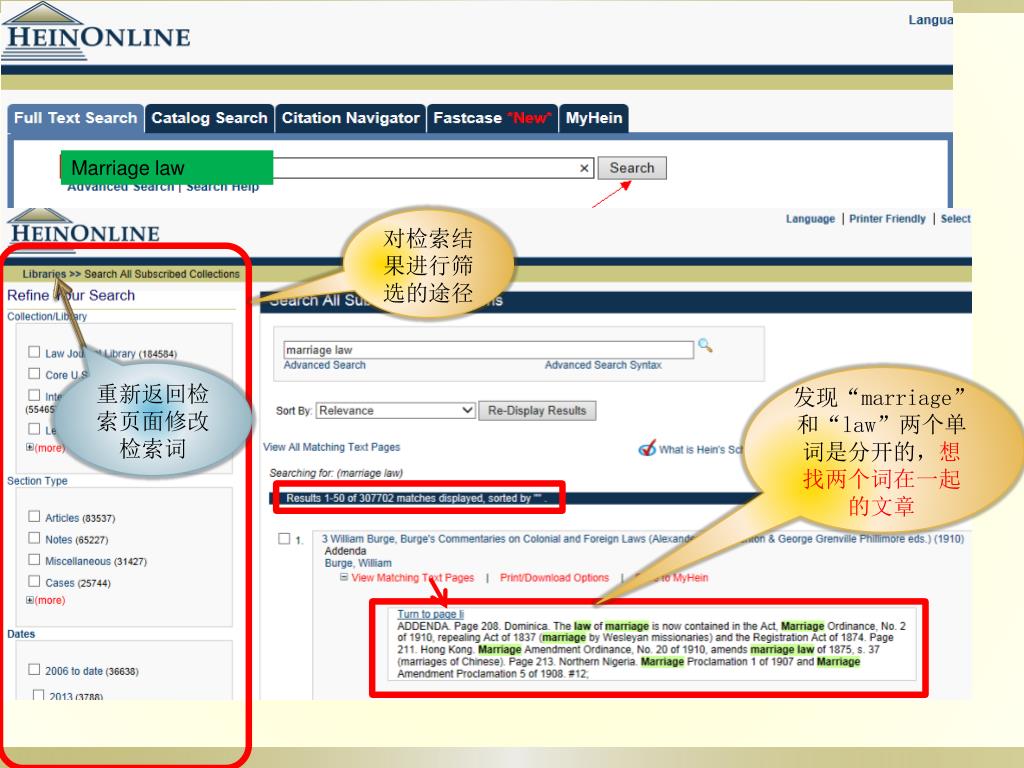
Task: Click the Libraries breadcrumb link
Action: tap(44, 274)
